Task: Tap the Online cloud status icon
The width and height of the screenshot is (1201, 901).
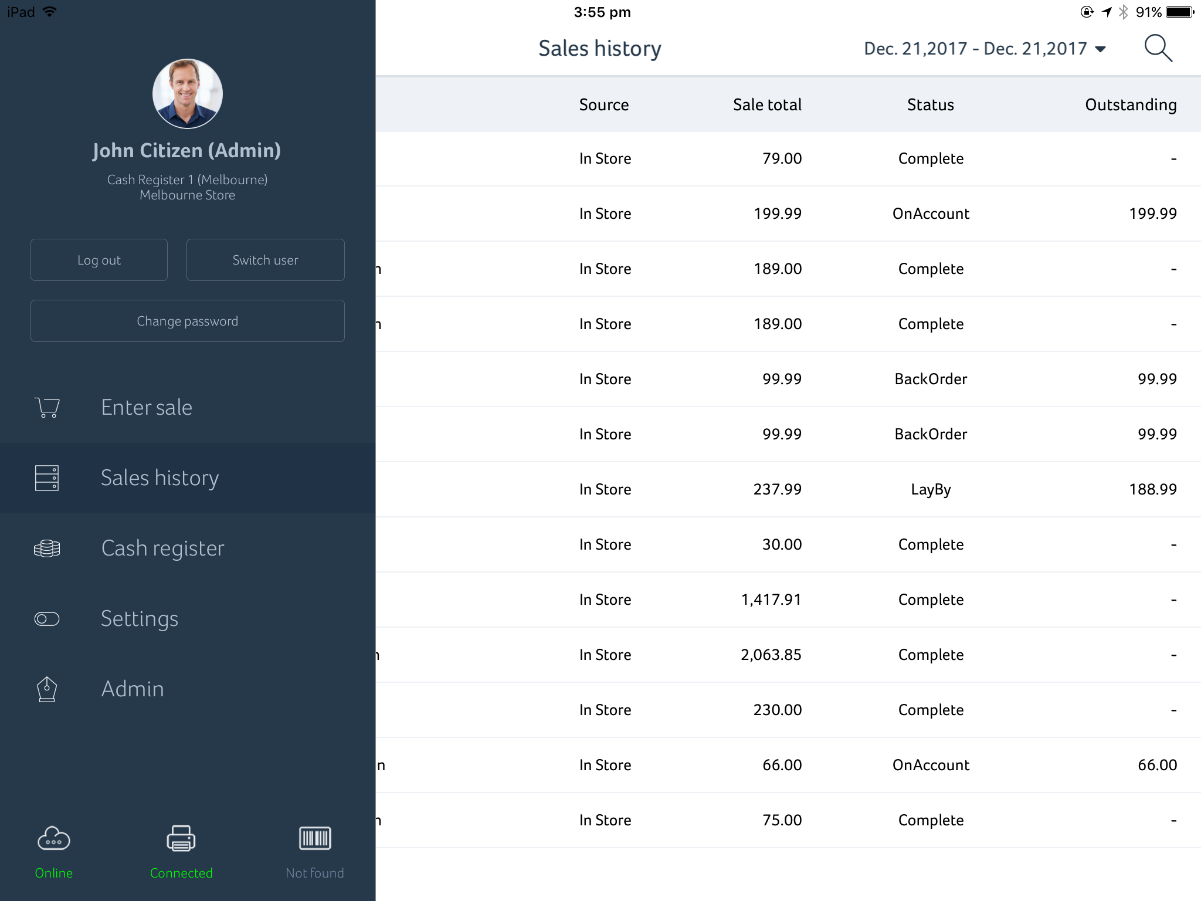Action: (53, 839)
